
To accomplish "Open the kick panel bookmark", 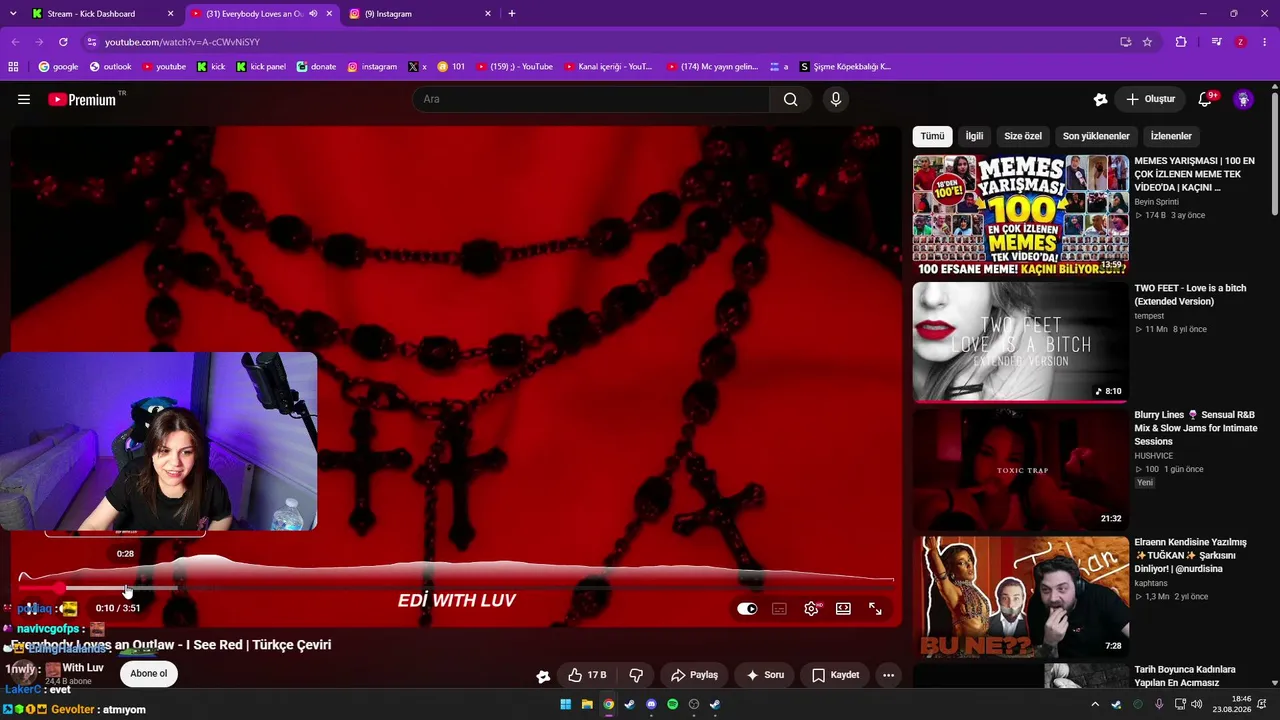I will tap(261, 67).
